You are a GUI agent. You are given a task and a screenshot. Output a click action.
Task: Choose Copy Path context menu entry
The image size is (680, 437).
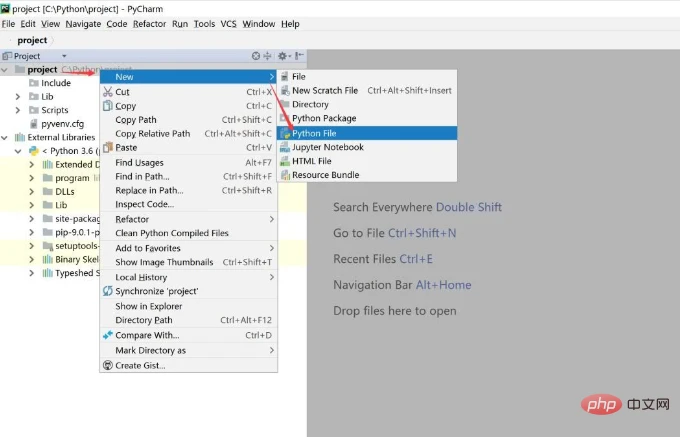189,120
